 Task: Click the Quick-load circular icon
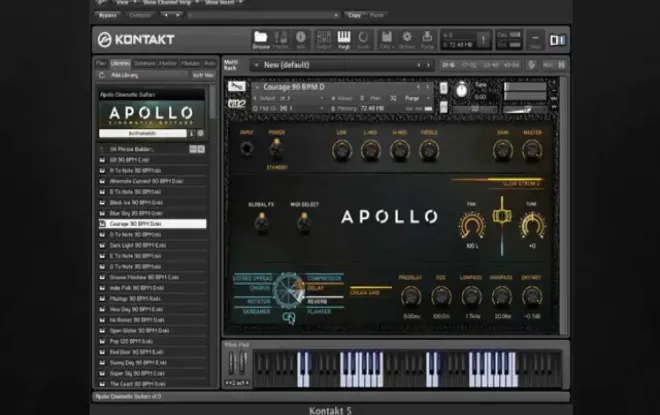363,40
